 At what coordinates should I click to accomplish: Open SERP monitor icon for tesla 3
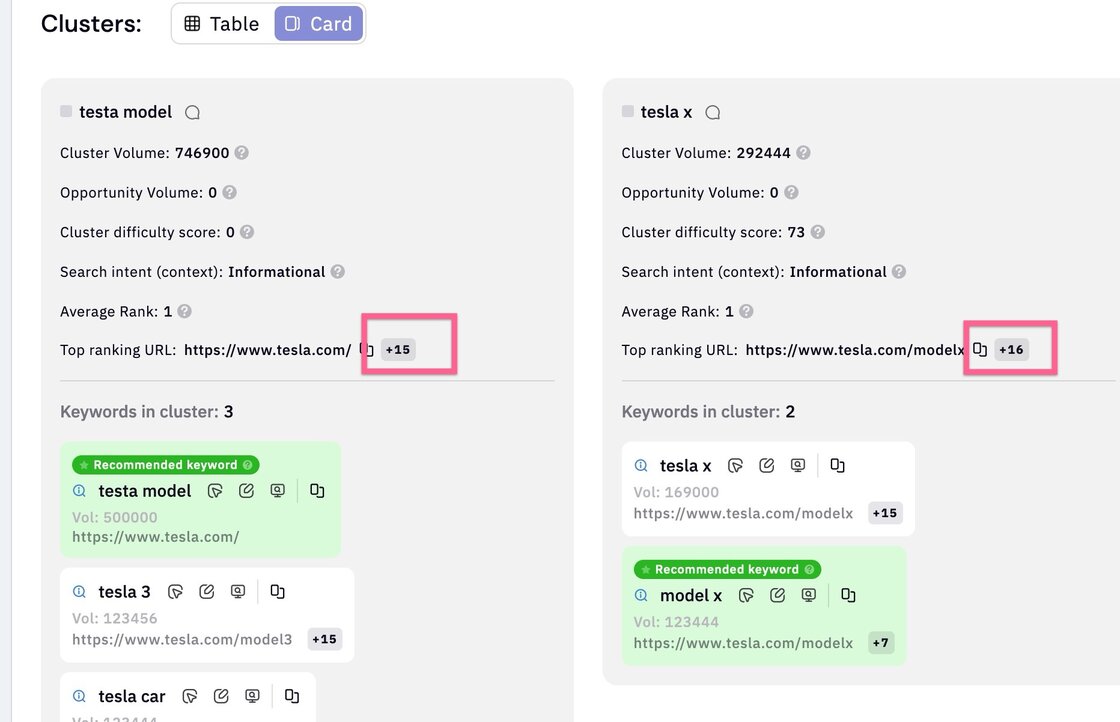pyautogui.click(x=238, y=591)
